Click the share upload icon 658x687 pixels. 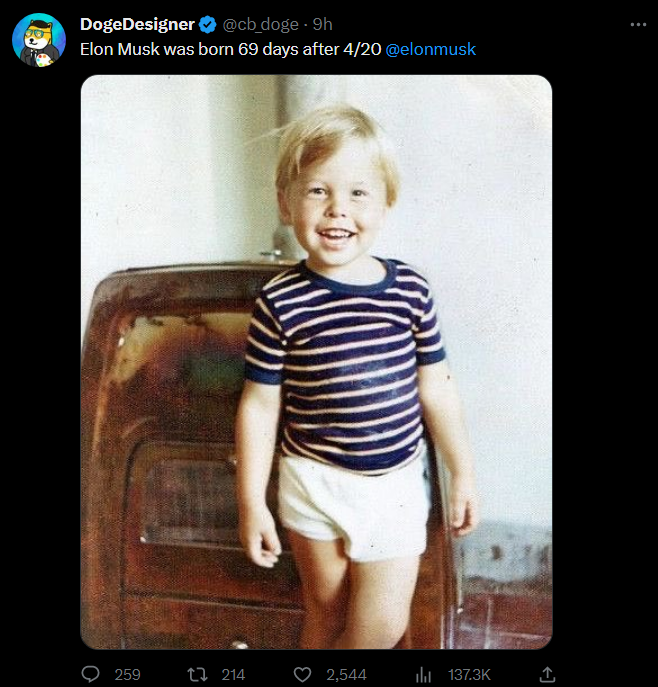[547, 674]
